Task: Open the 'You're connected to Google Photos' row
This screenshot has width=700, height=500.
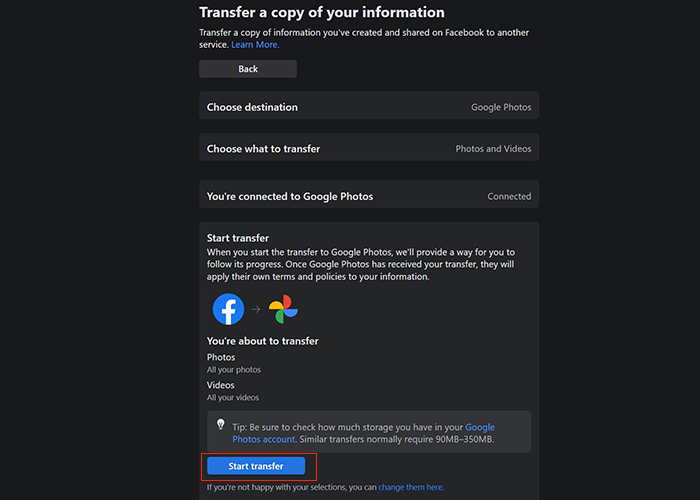Action: 369,195
